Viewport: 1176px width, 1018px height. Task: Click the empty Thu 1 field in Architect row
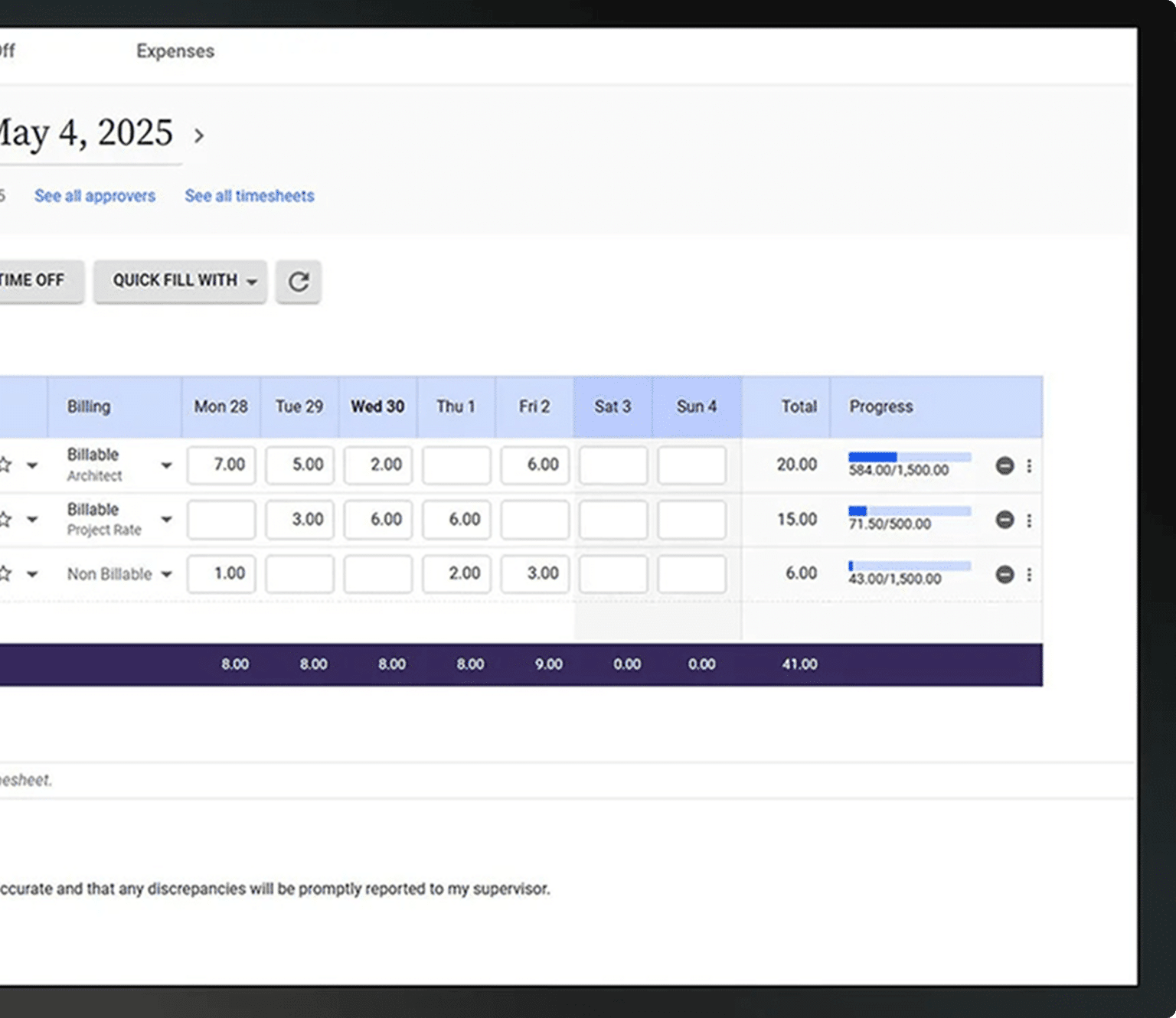tap(456, 465)
